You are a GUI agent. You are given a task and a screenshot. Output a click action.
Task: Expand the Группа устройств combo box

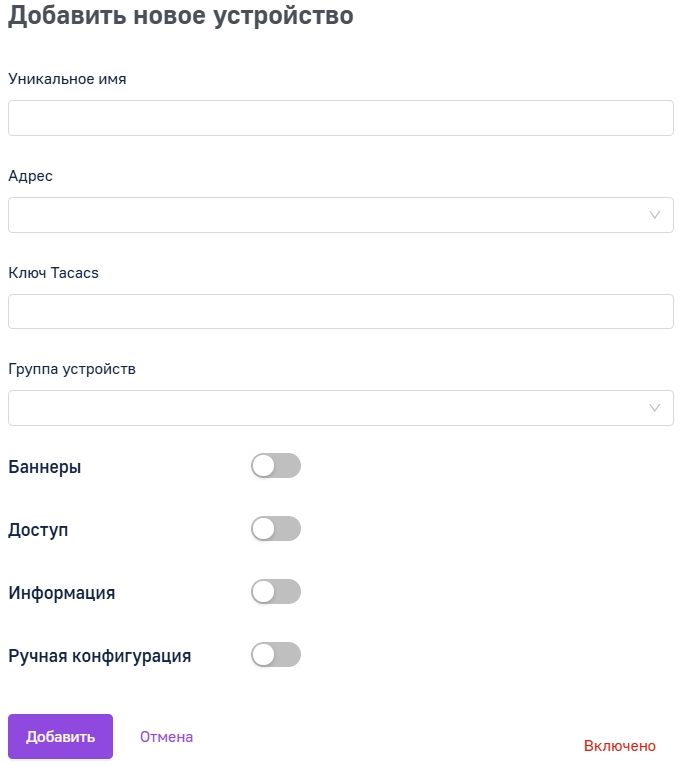click(340, 408)
